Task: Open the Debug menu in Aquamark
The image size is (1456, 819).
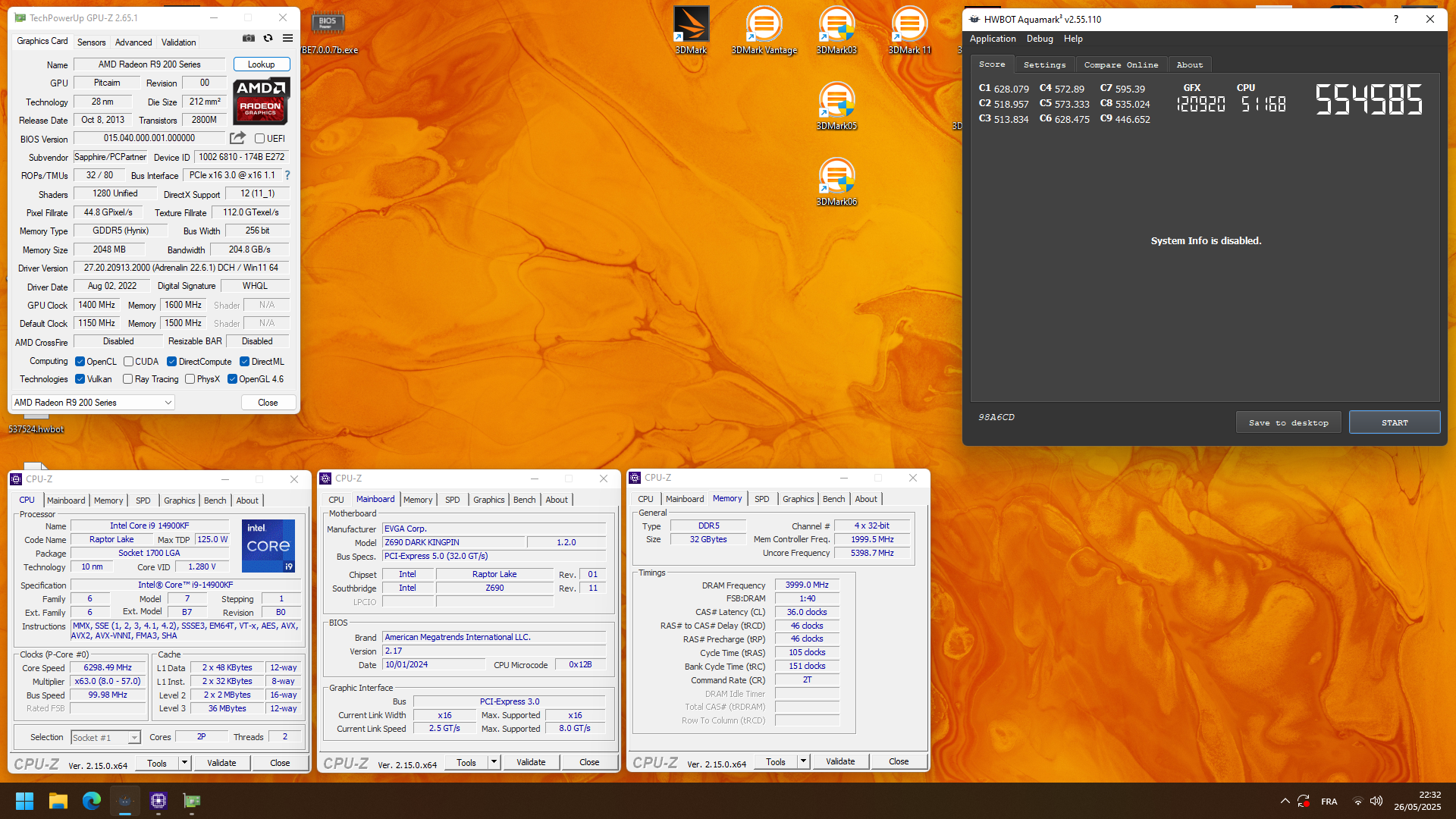Action: click(x=1040, y=39)
